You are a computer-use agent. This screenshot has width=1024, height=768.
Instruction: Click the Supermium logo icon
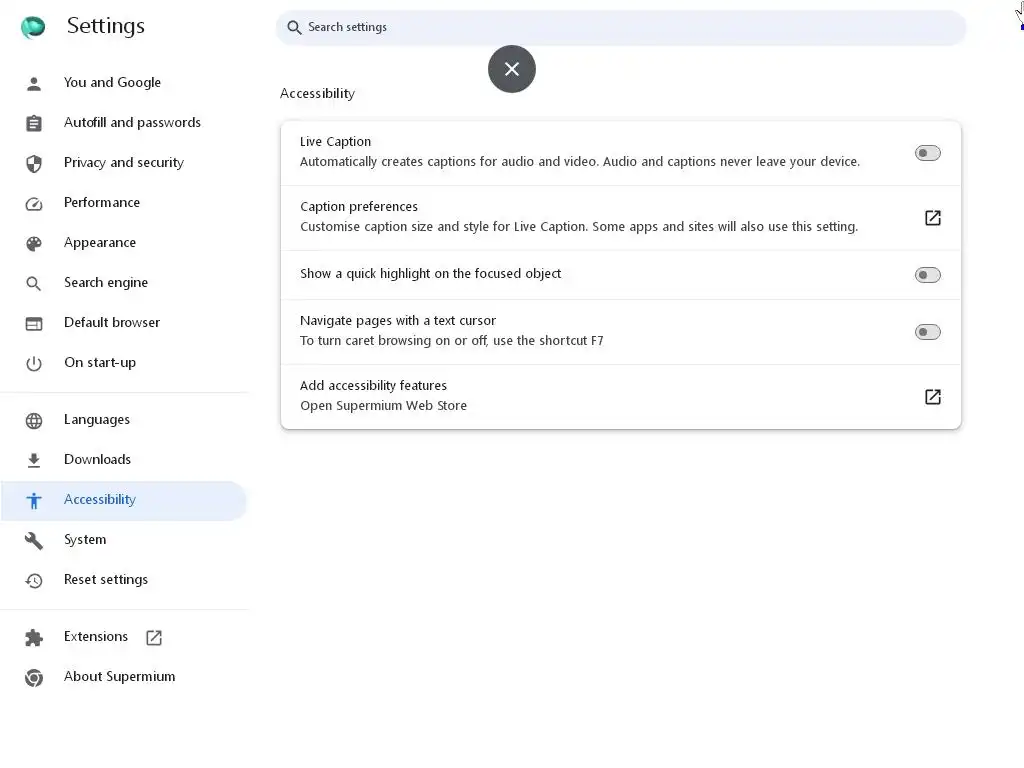(x=33, y=27)
